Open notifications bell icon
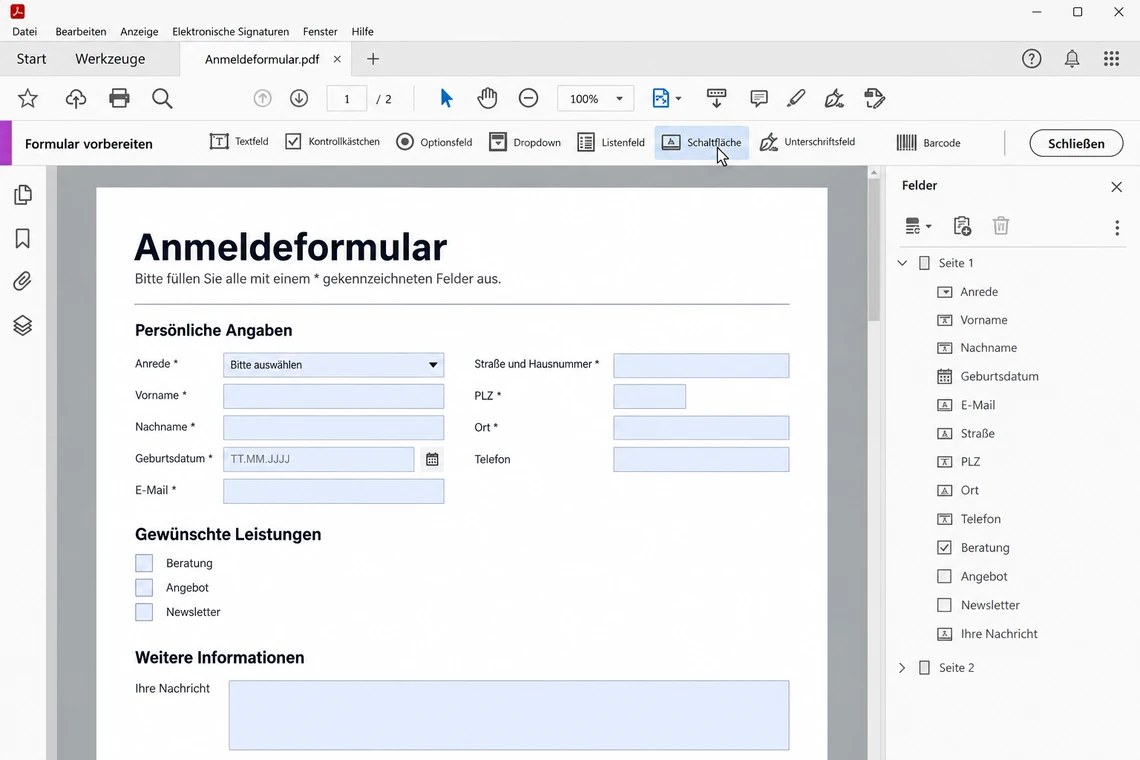The height and width of the screenshot is (760, 1140). (1072, 59)
